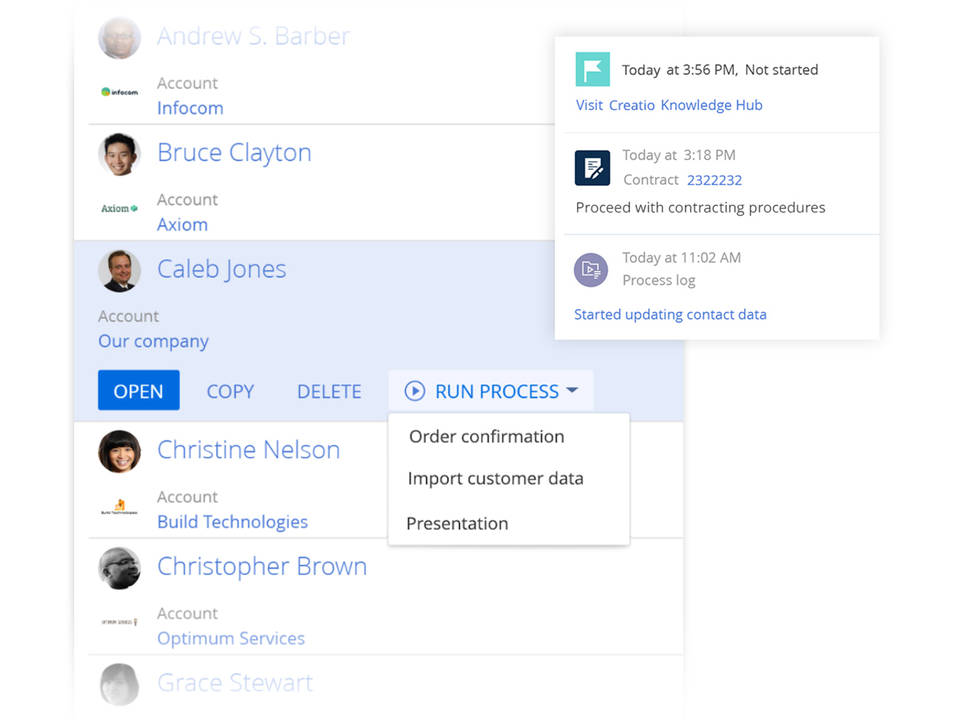Click the Axiom company logo
Screen dimensions: 960x720
[x=119, y=208]
